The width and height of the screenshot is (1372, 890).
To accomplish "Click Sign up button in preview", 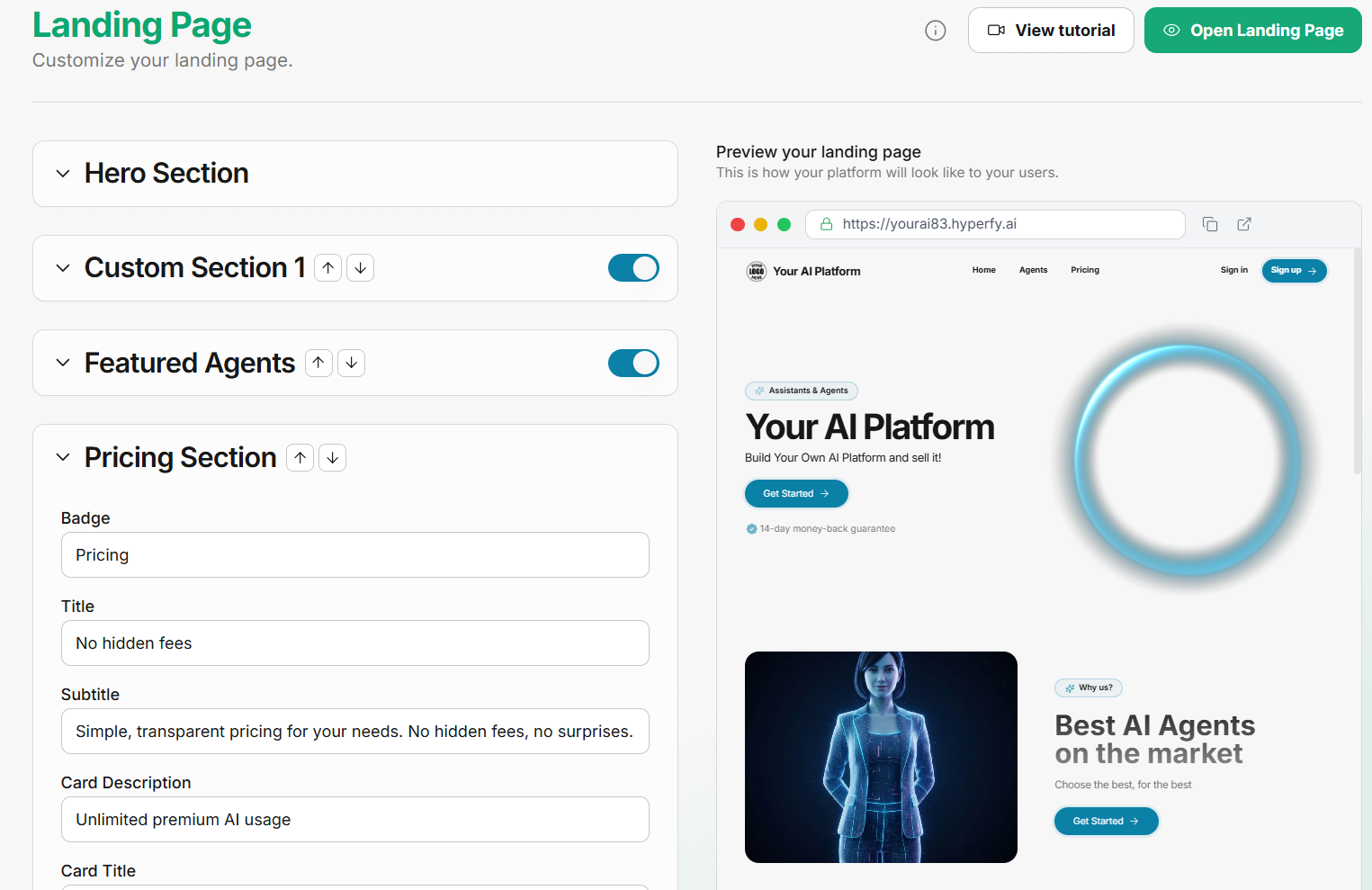I will [x=1294, y=271].
